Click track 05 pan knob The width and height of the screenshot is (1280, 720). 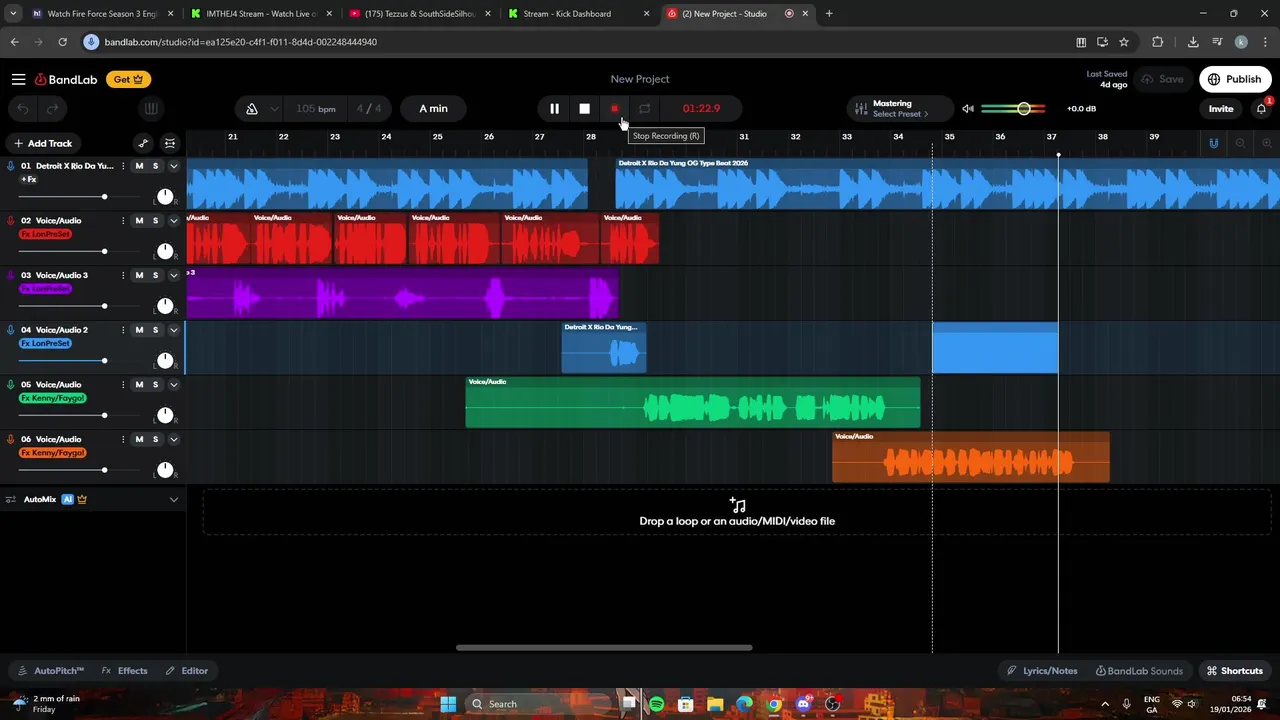coord(165,415)
